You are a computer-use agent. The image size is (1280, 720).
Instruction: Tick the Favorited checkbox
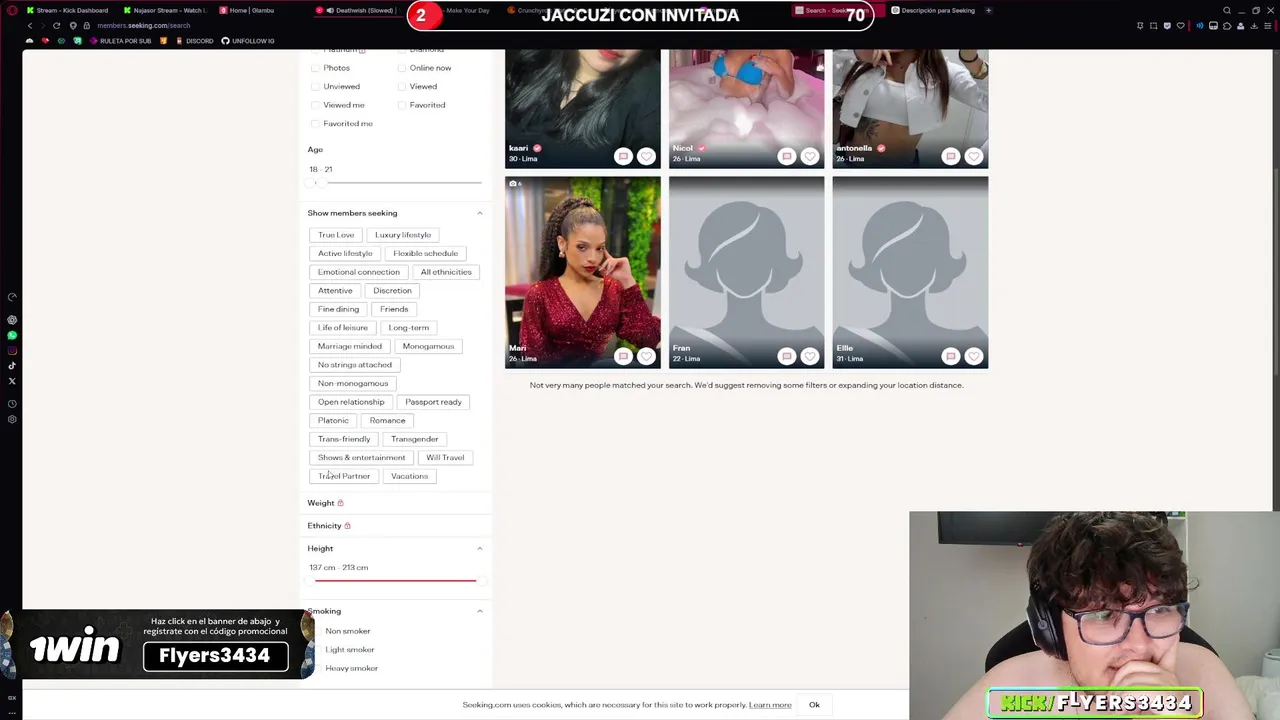[402, 105]
